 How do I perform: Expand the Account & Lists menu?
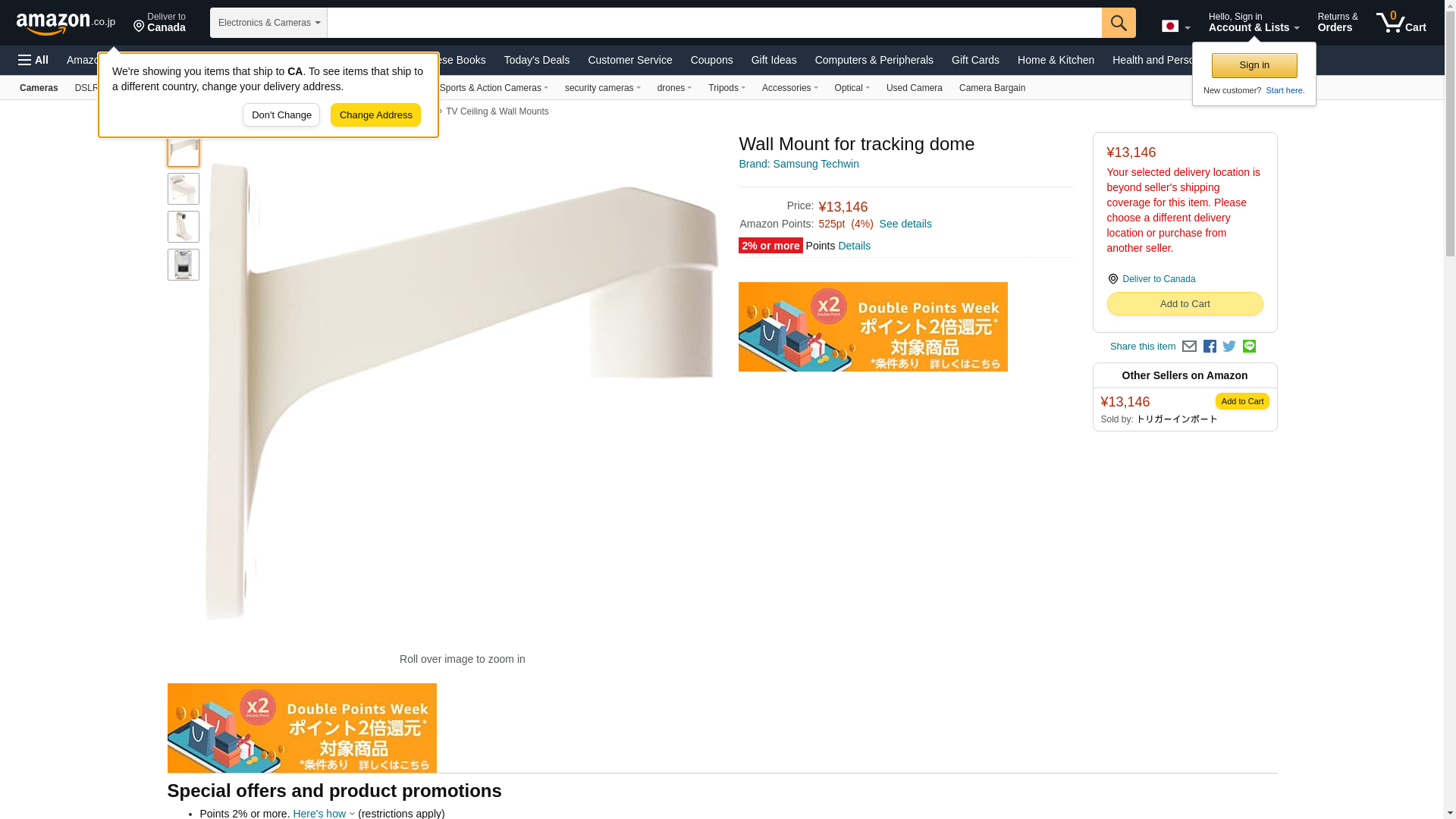[1254, 23]
